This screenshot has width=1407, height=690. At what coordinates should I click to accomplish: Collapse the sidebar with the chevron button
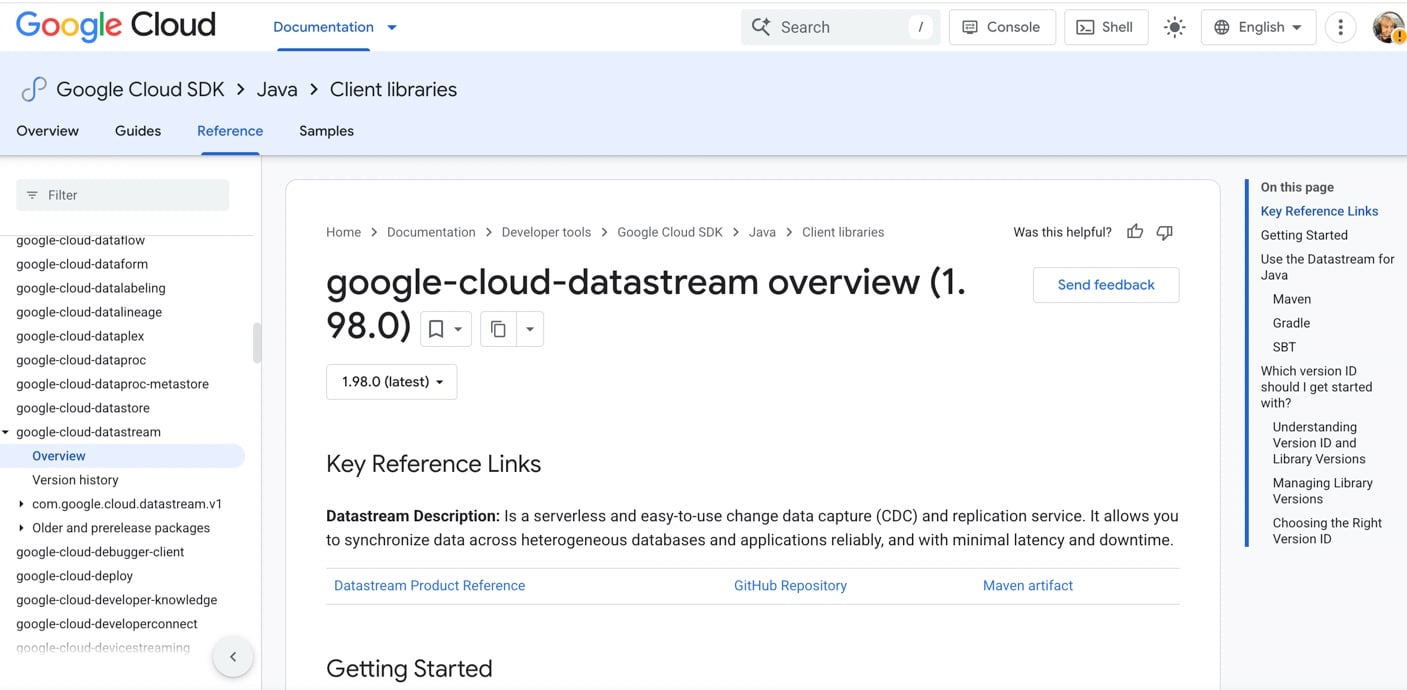233,657
